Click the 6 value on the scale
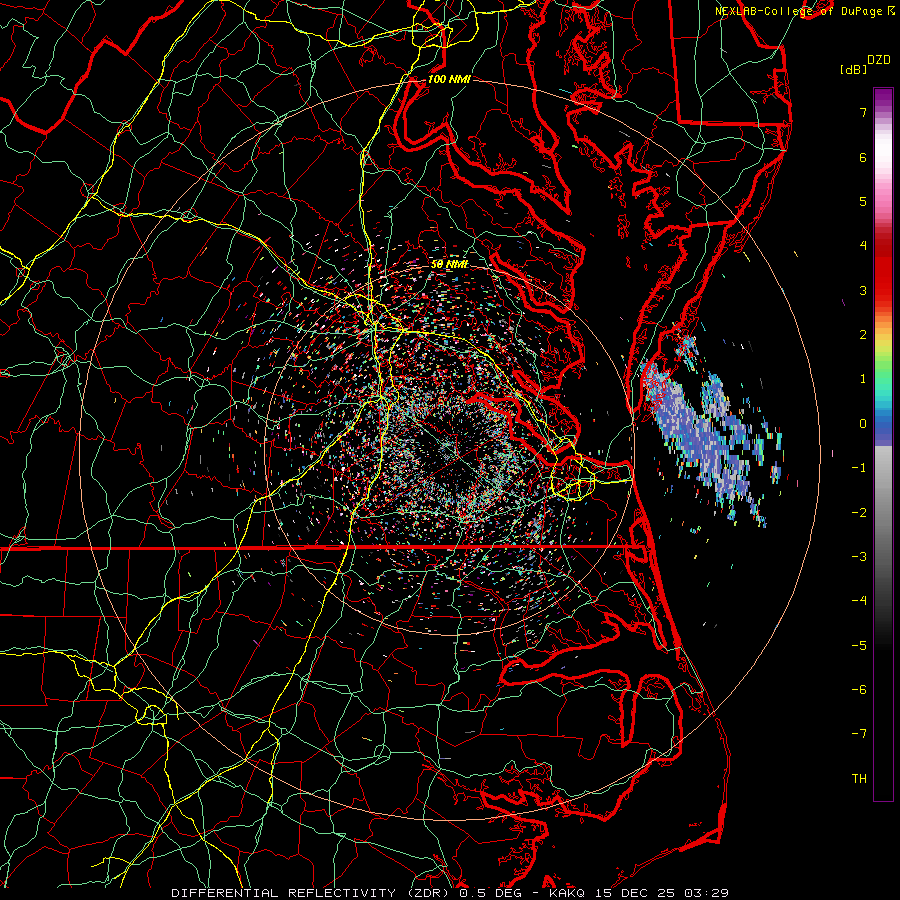This screenshot has width=900, height=900. click(863, 157)
